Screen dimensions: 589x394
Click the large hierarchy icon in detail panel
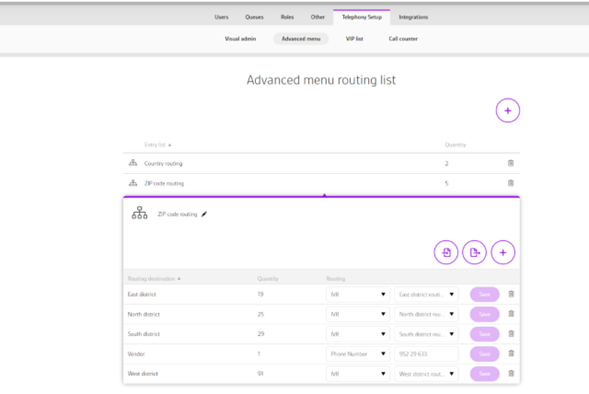[139, 213]
